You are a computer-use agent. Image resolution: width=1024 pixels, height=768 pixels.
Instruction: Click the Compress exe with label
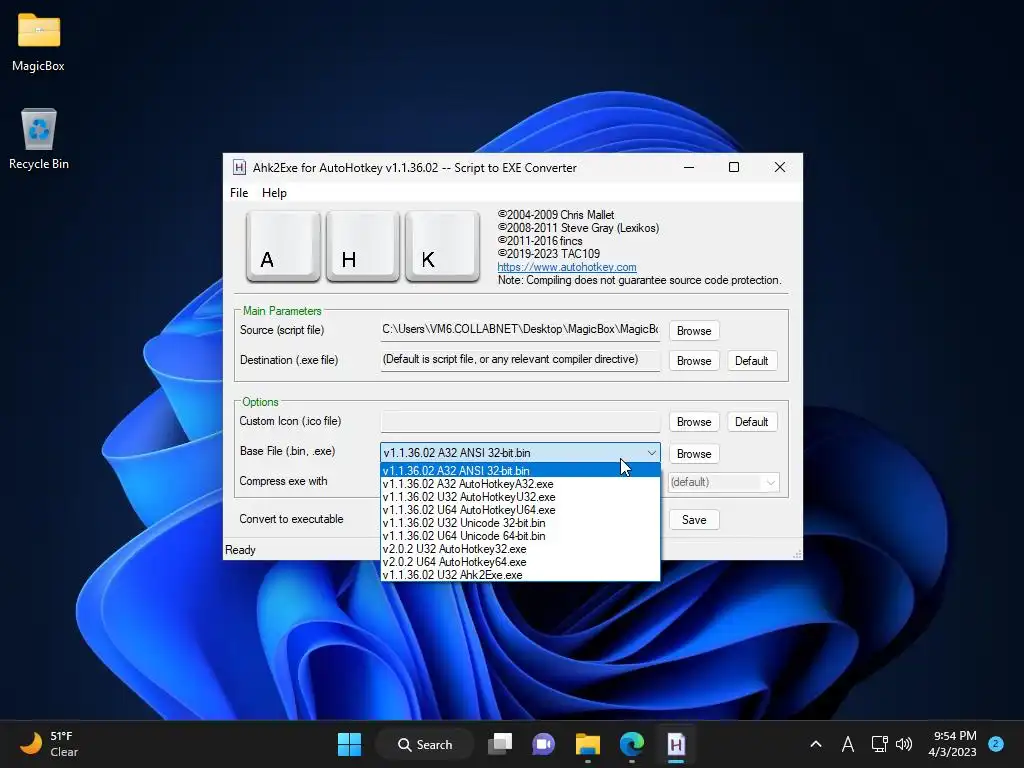coord(283,481)
